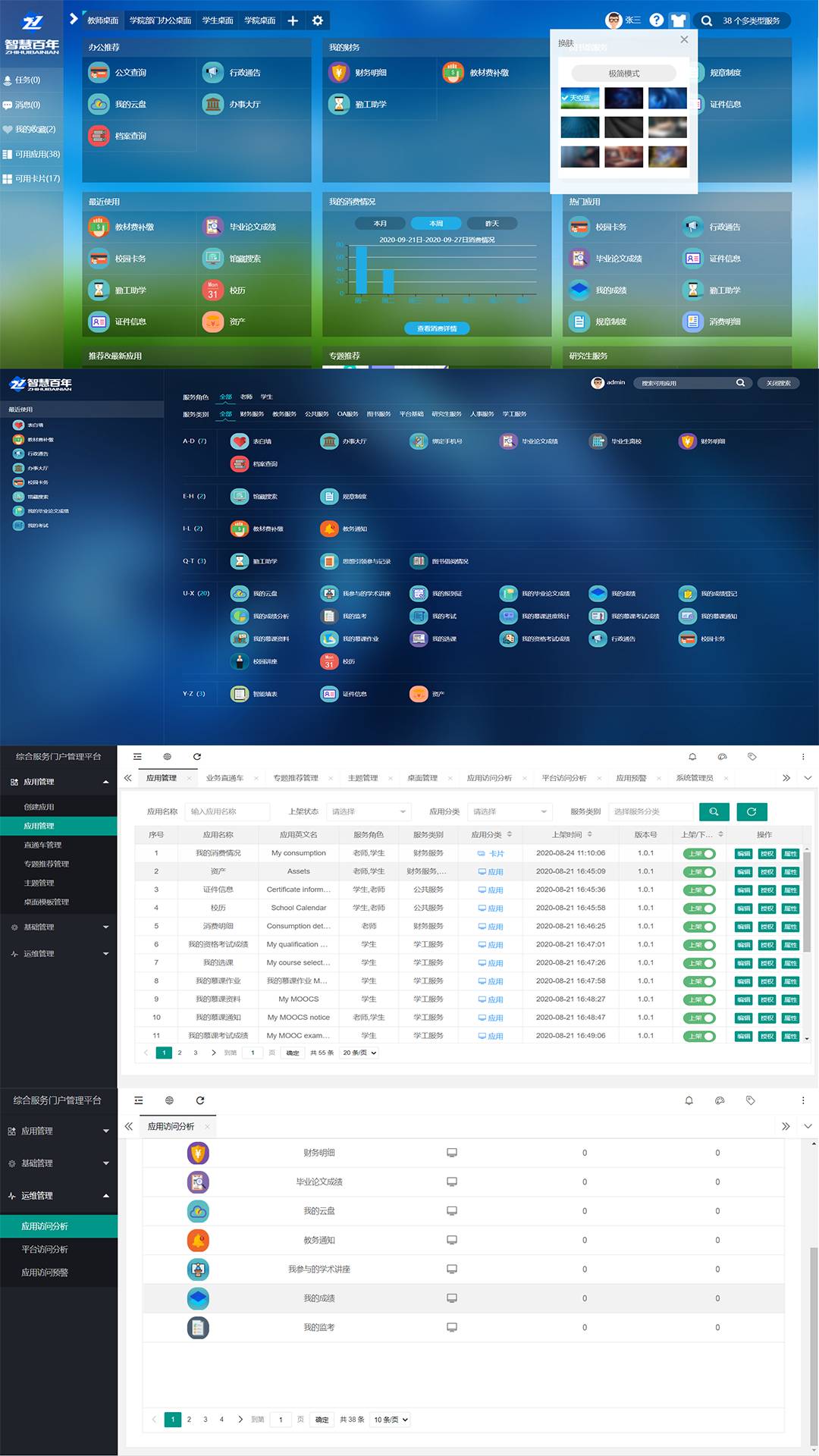Select the 天空蓝 skin swatch
This screenshot has height=1456, width=819.
(x=580, y=98)
